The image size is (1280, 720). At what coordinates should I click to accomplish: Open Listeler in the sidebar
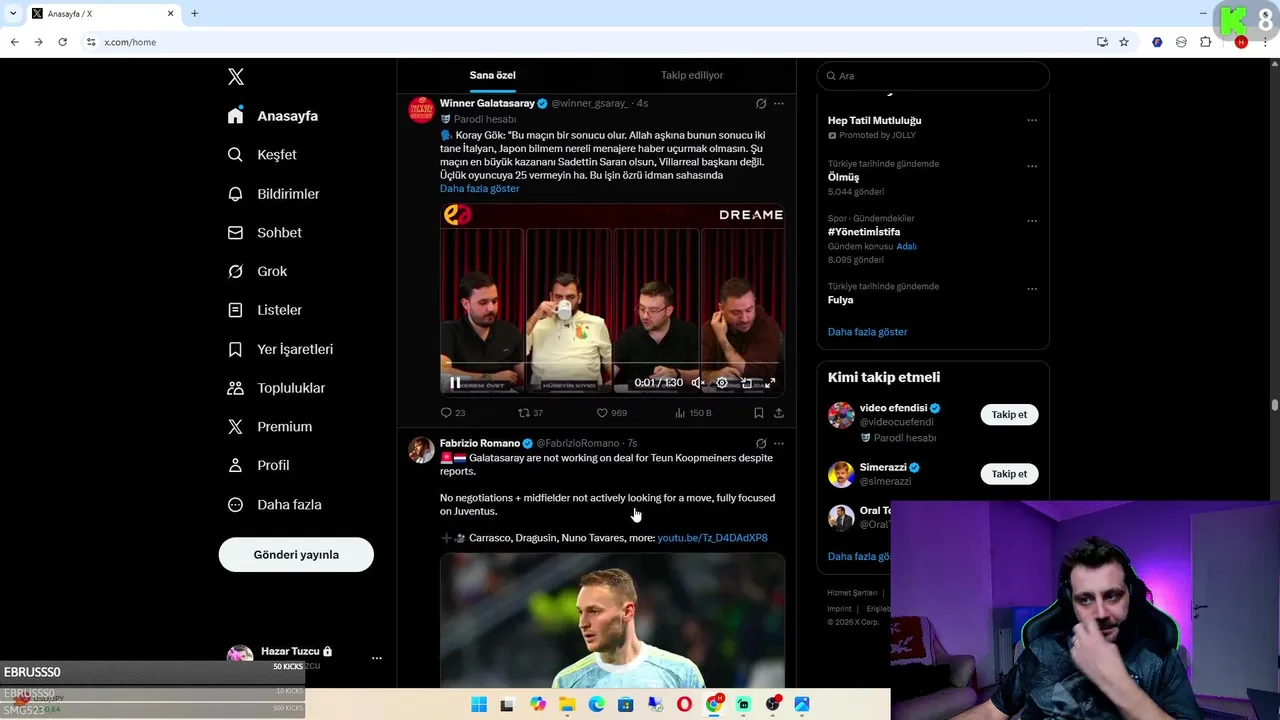(264, 311)
